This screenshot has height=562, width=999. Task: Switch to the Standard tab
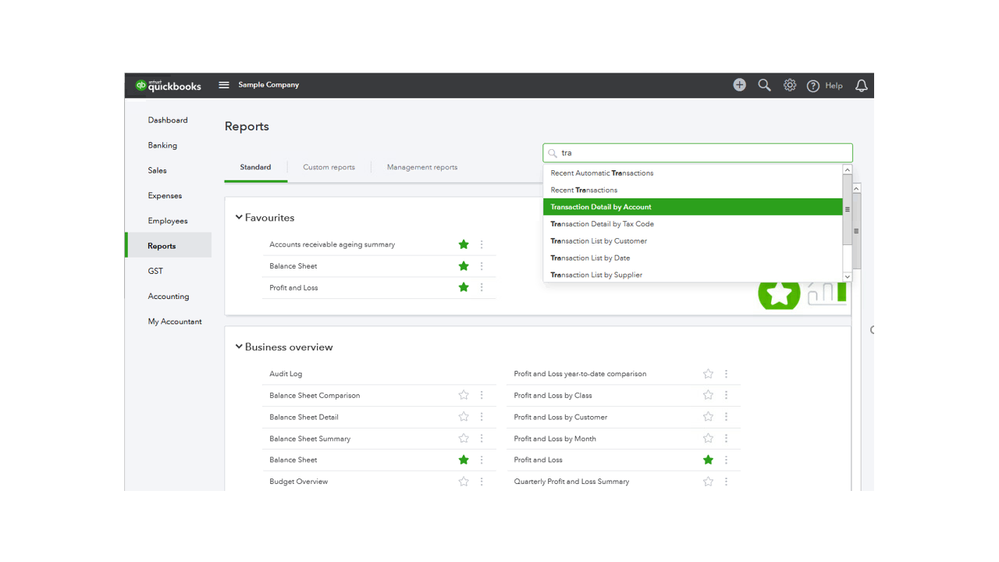[255, 168]
